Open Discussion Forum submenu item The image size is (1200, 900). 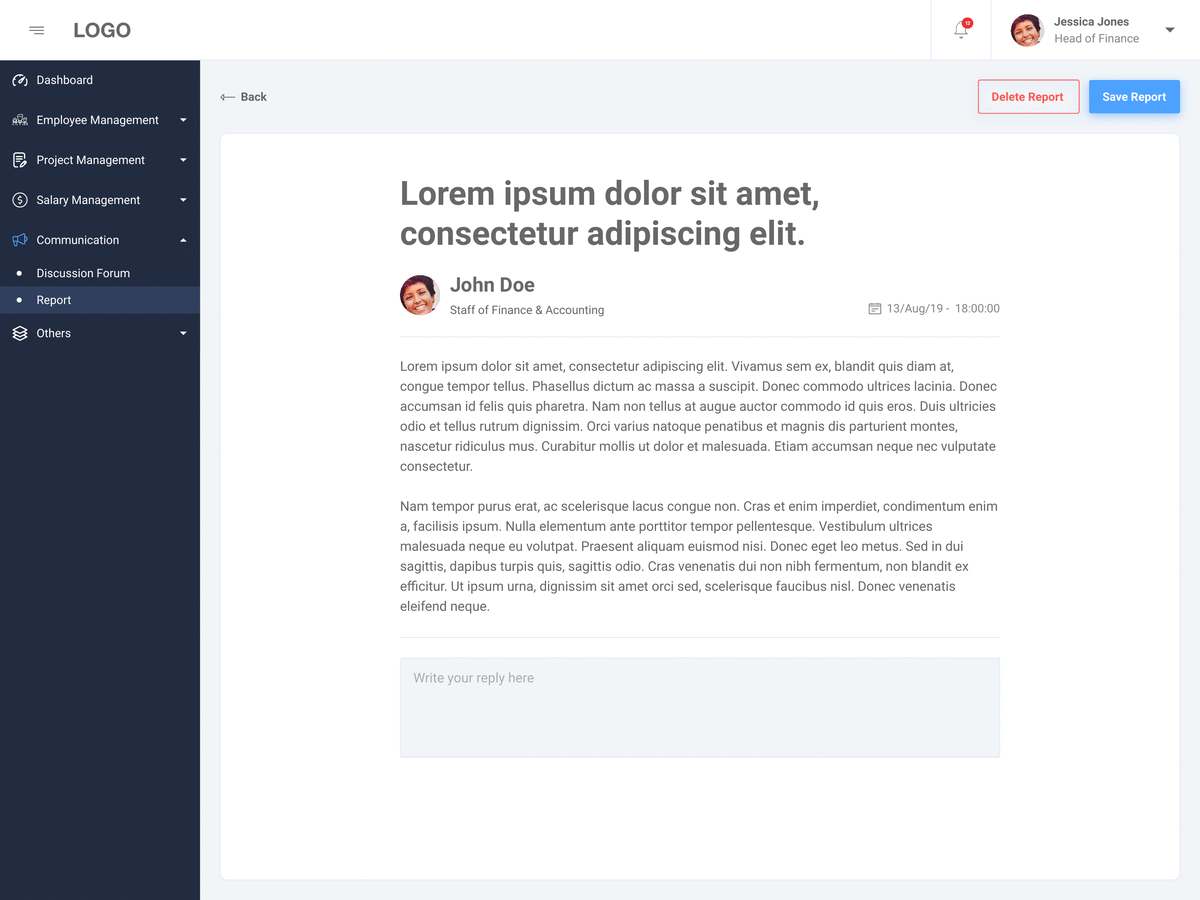(100, 273)
